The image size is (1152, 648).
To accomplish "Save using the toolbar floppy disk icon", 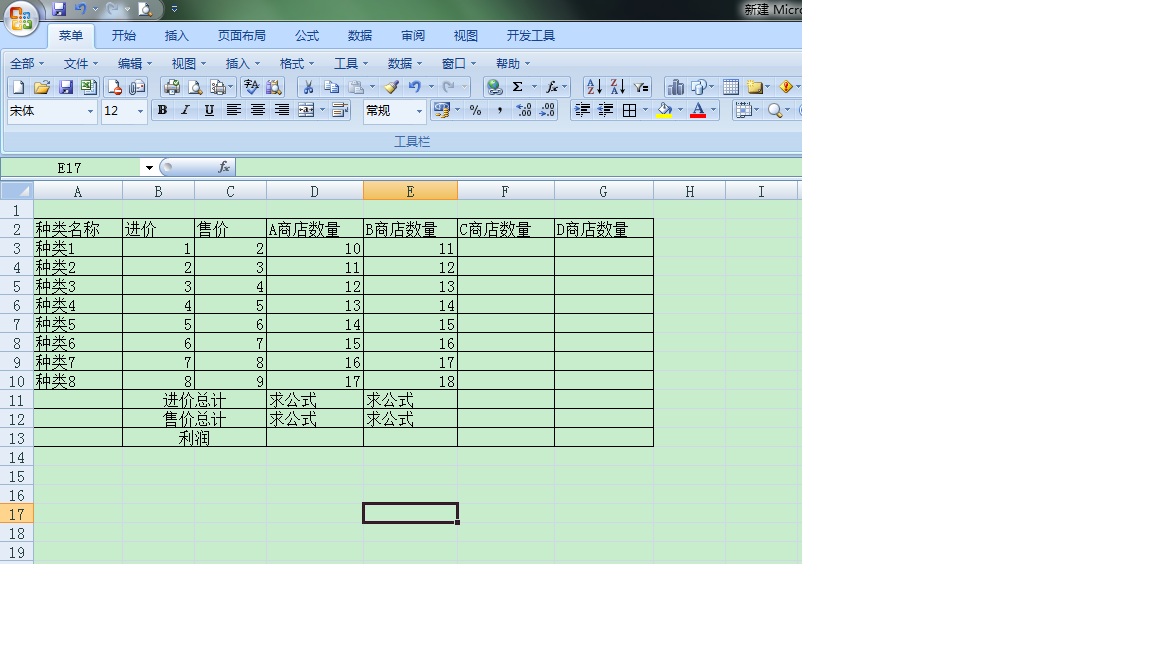I will 65,87.
